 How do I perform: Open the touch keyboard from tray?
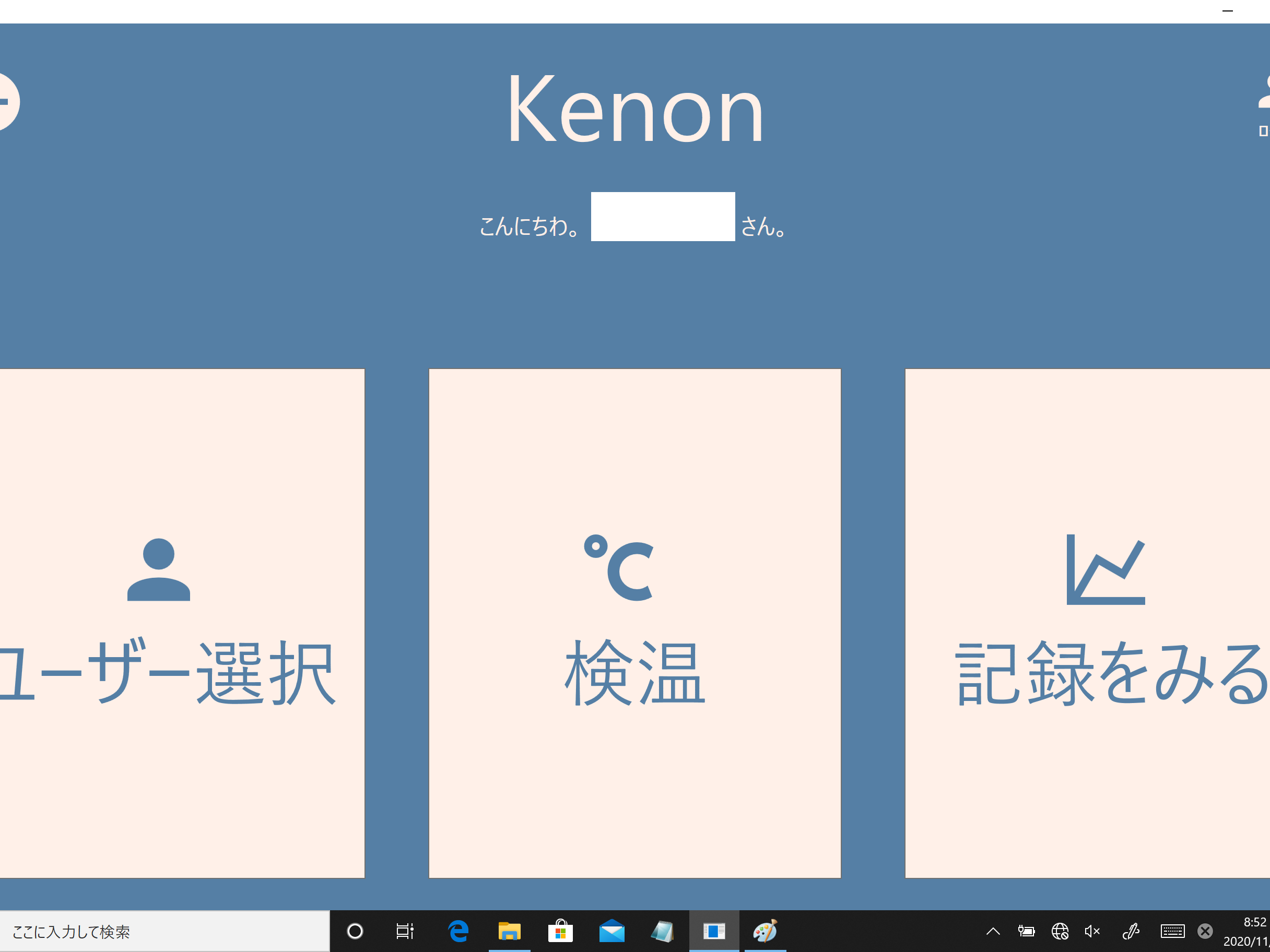(x=1172, y=931)
